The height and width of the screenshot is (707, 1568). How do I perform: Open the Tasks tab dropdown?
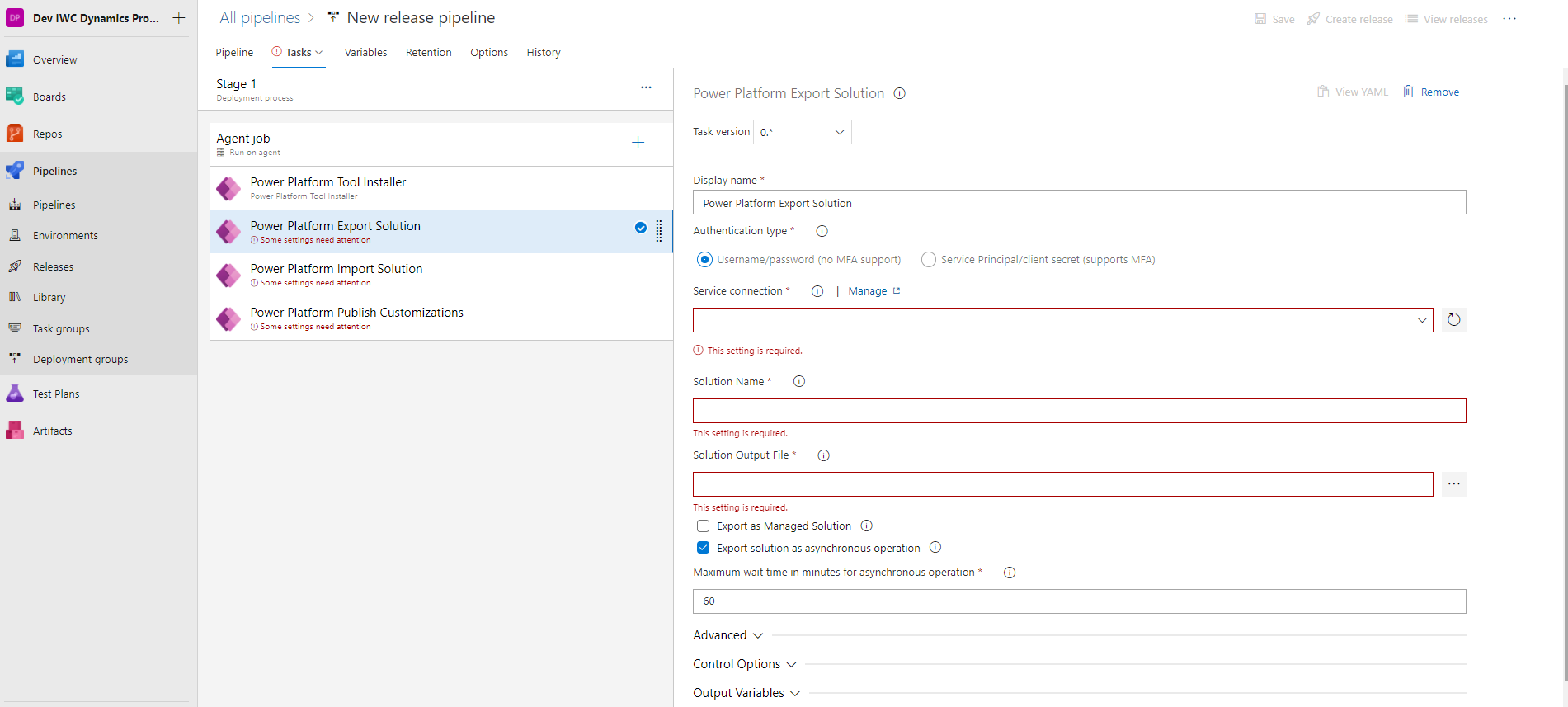coord(299,53)
